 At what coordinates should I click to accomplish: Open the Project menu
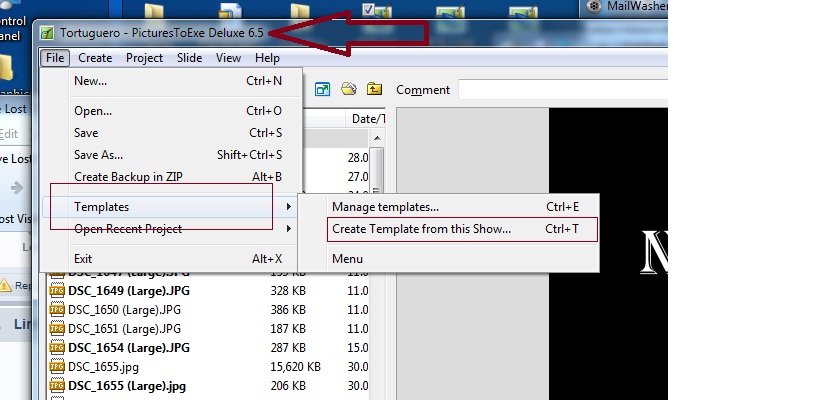pos(144,58)
